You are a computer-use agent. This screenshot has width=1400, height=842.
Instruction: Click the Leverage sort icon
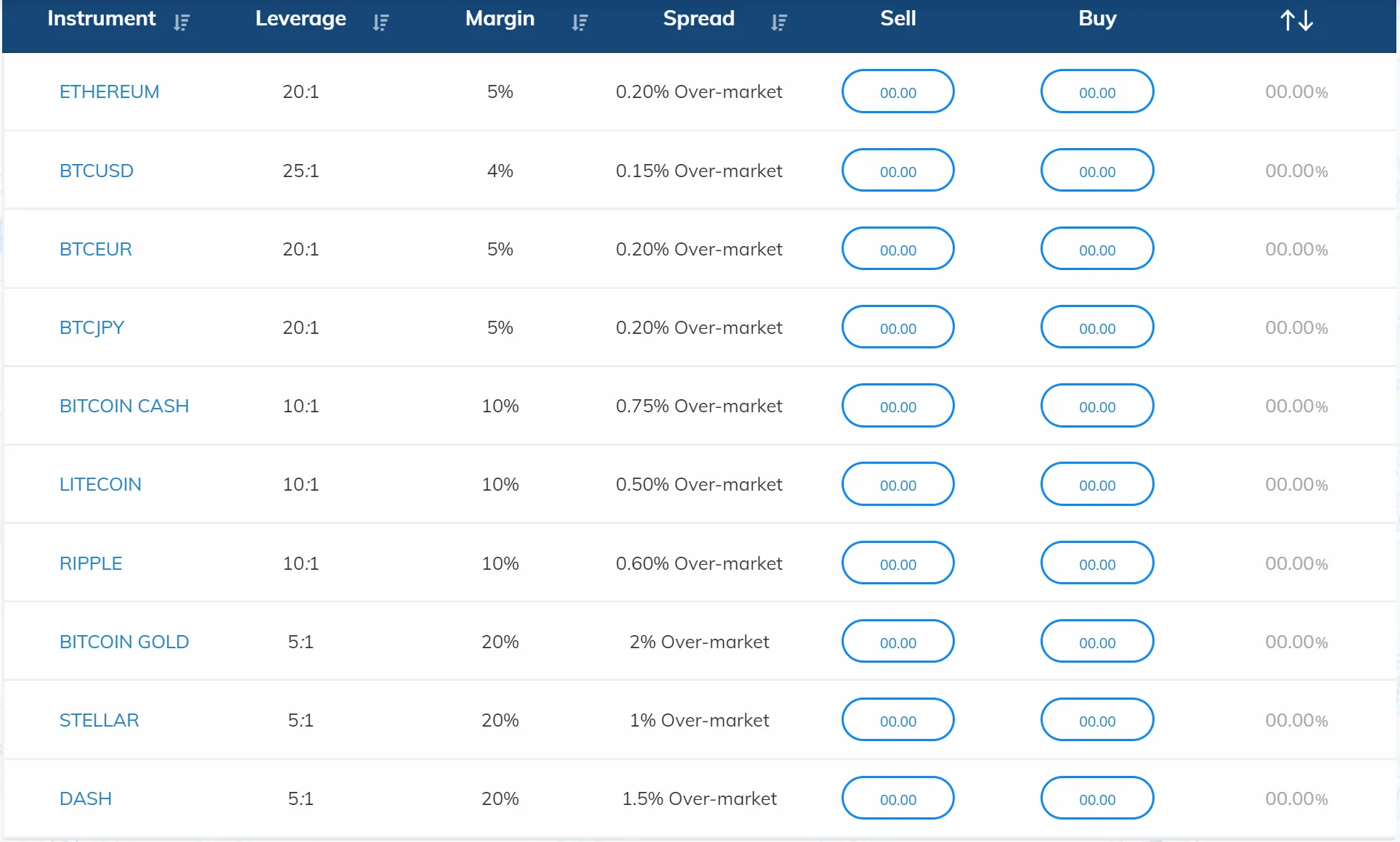click(x=380, y=23)
